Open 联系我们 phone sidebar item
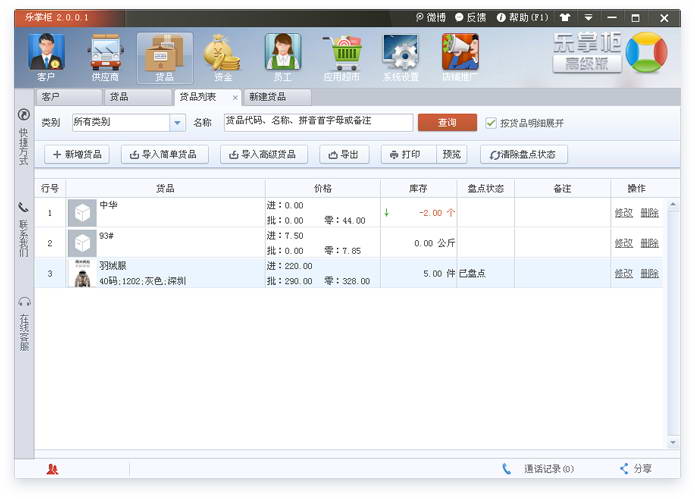This screenshot has width=695, height=499. 24,229
